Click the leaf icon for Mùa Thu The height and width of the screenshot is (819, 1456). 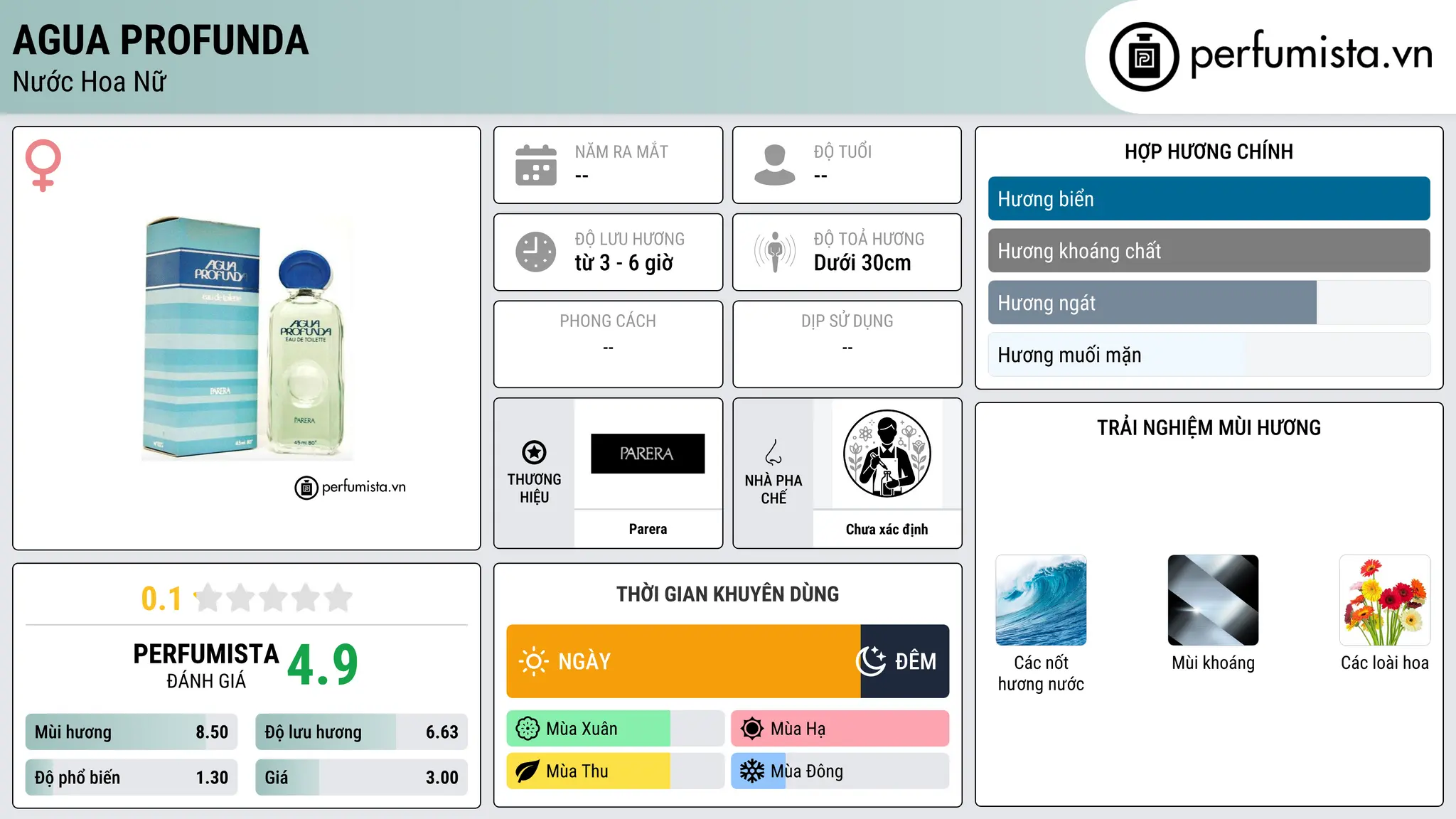pyautogui.click(x=528, y=771)
